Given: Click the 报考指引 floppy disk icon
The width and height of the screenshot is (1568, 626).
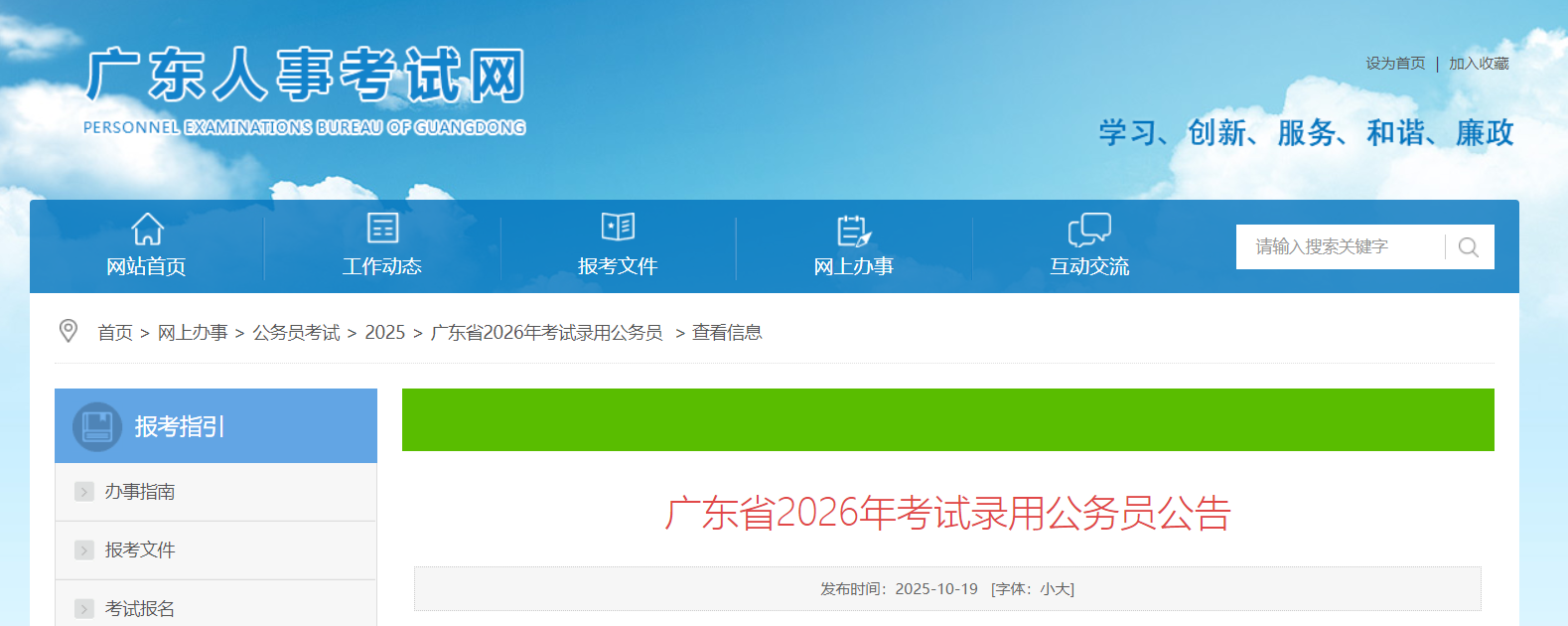Looking at the screenshot, I should [x=97, y=426].
